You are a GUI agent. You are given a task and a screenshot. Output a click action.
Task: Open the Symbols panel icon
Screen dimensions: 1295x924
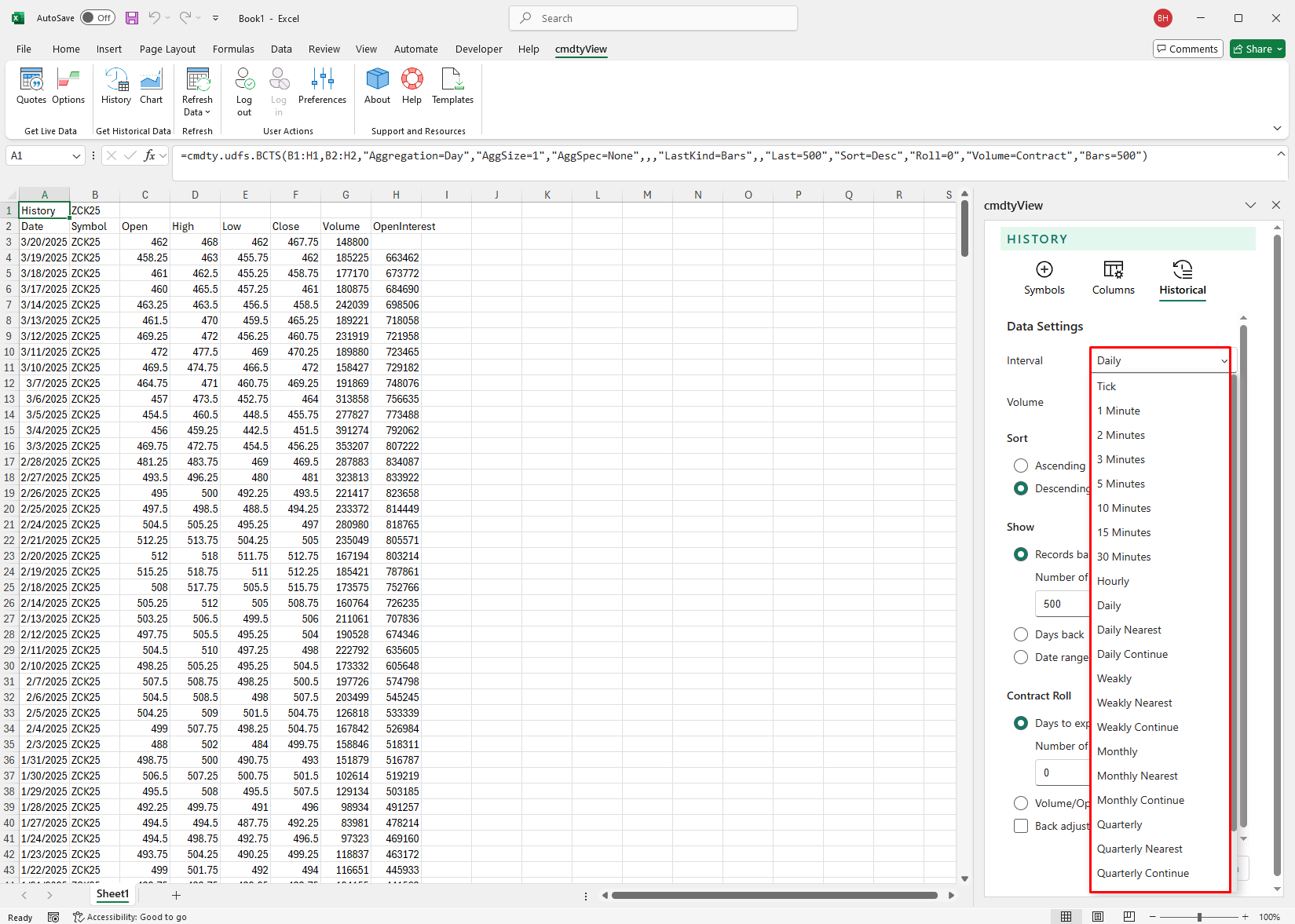pos(1044,278)
